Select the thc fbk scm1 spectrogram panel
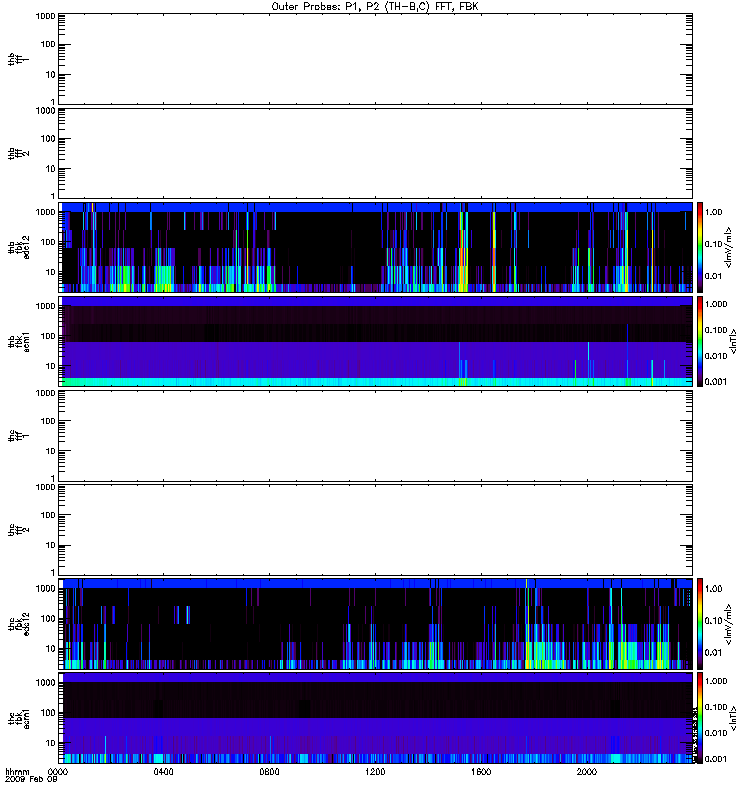 (376, 718)
